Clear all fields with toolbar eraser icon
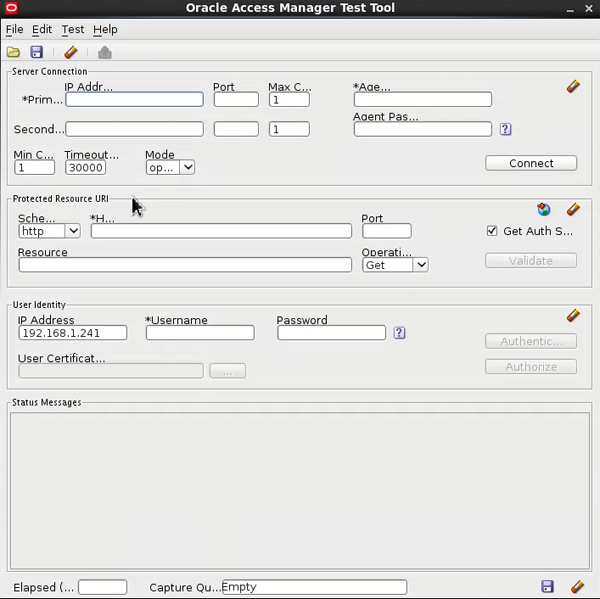Image resolution: width=600 pixels, height=599 pixels. point(71,52)
